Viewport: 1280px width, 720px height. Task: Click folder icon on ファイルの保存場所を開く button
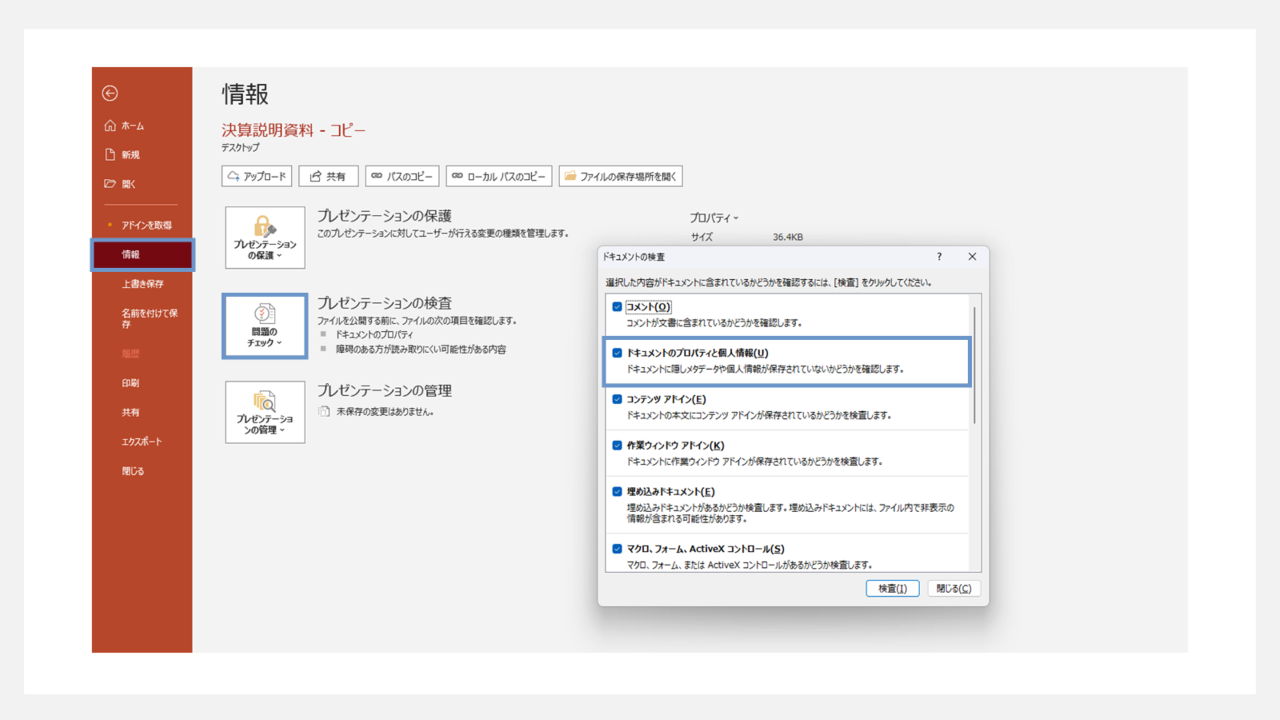coord(570,176)
